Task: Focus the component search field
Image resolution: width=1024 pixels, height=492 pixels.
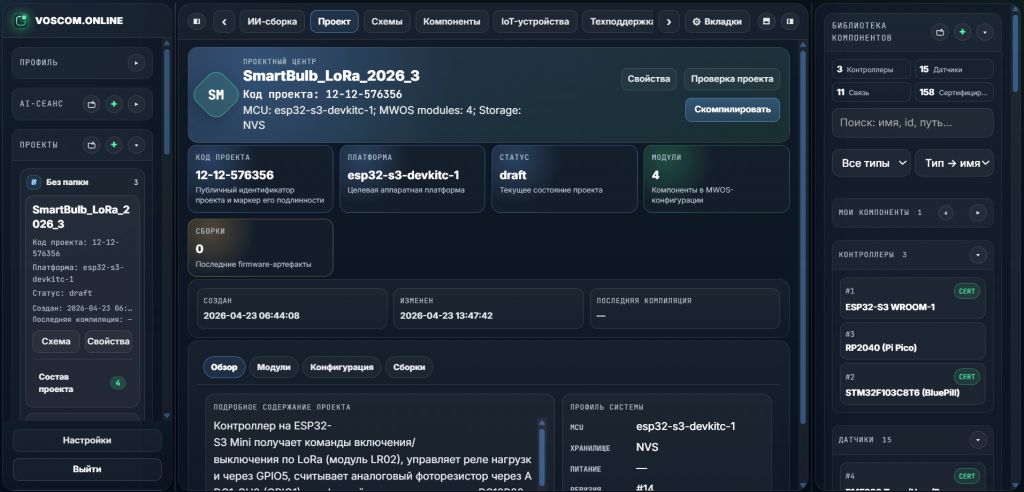Action: click(x=912, y=123)
